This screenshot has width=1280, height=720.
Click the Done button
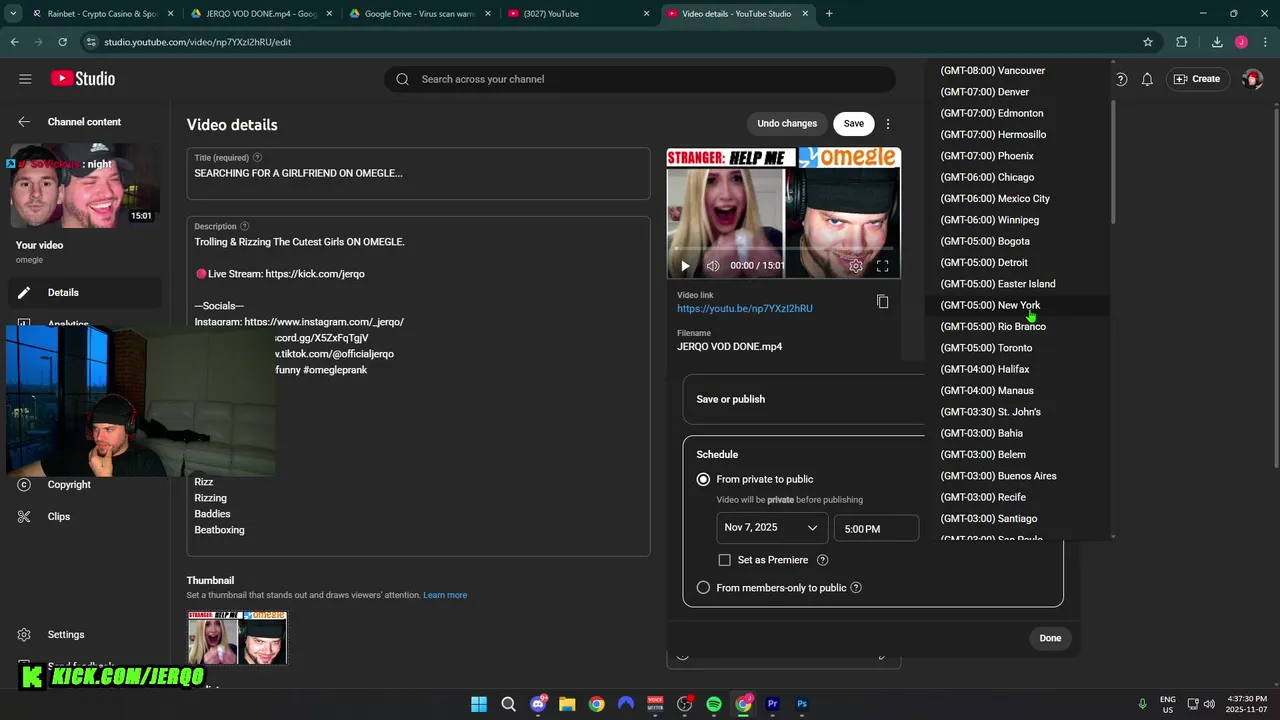pos(1050,638)
